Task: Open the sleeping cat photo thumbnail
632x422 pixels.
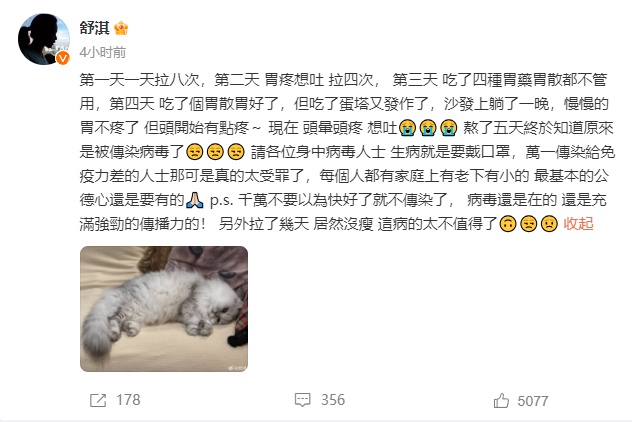Action: pyautogui.click(x=164, y=309)
